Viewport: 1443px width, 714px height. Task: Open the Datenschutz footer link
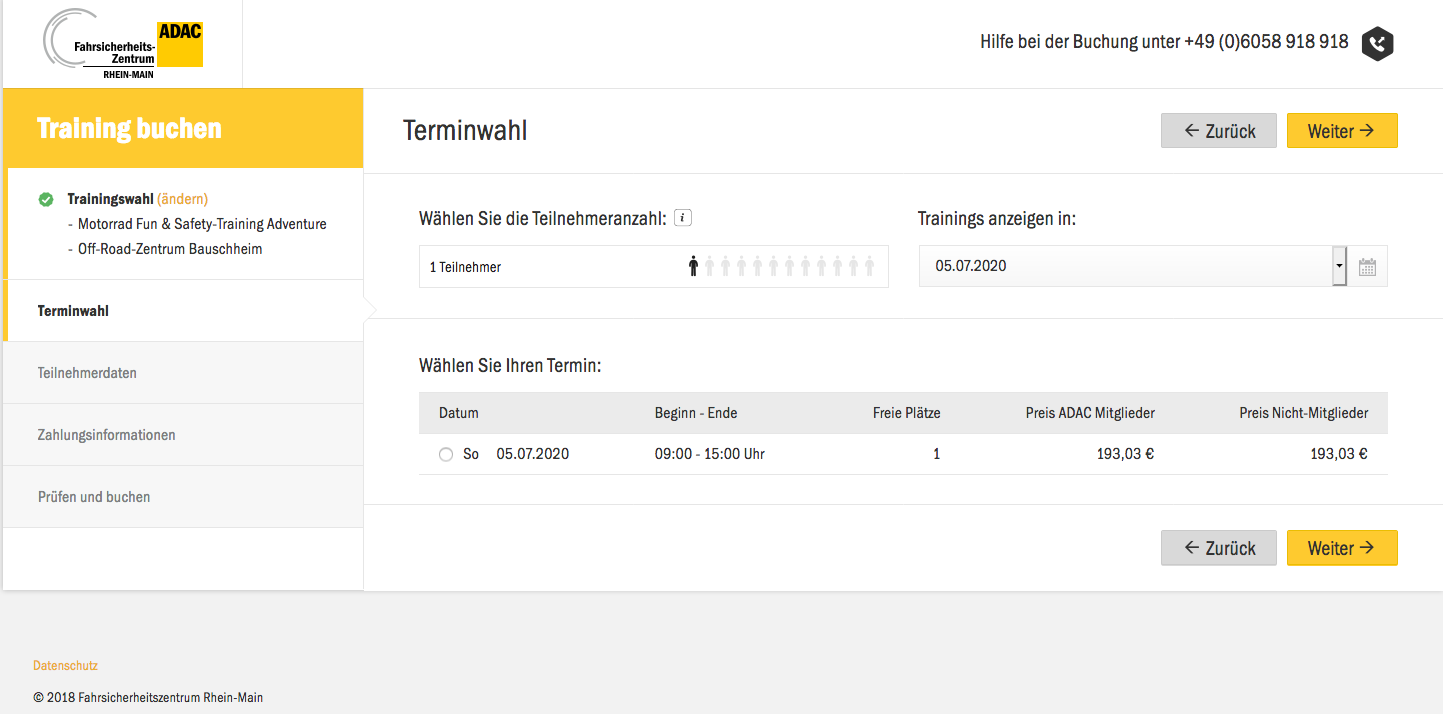pos(65,666)
